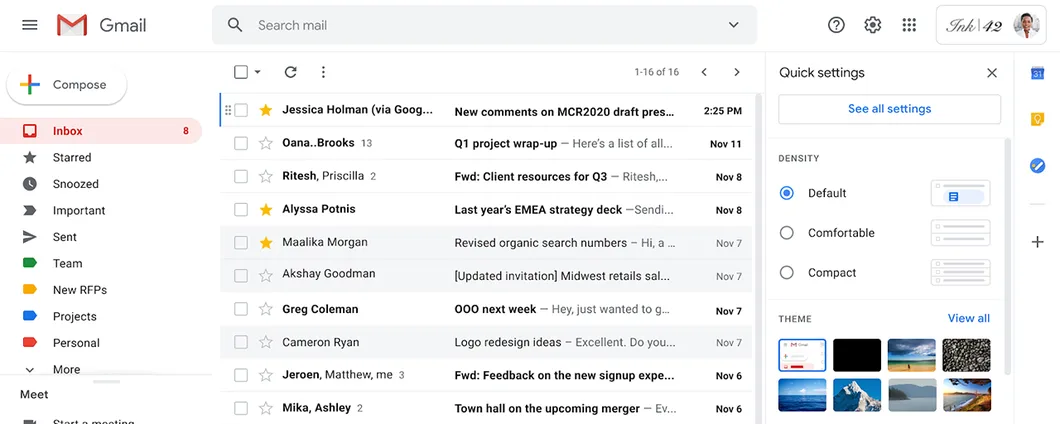
Task: Select Compact density option
Action: 786,273
